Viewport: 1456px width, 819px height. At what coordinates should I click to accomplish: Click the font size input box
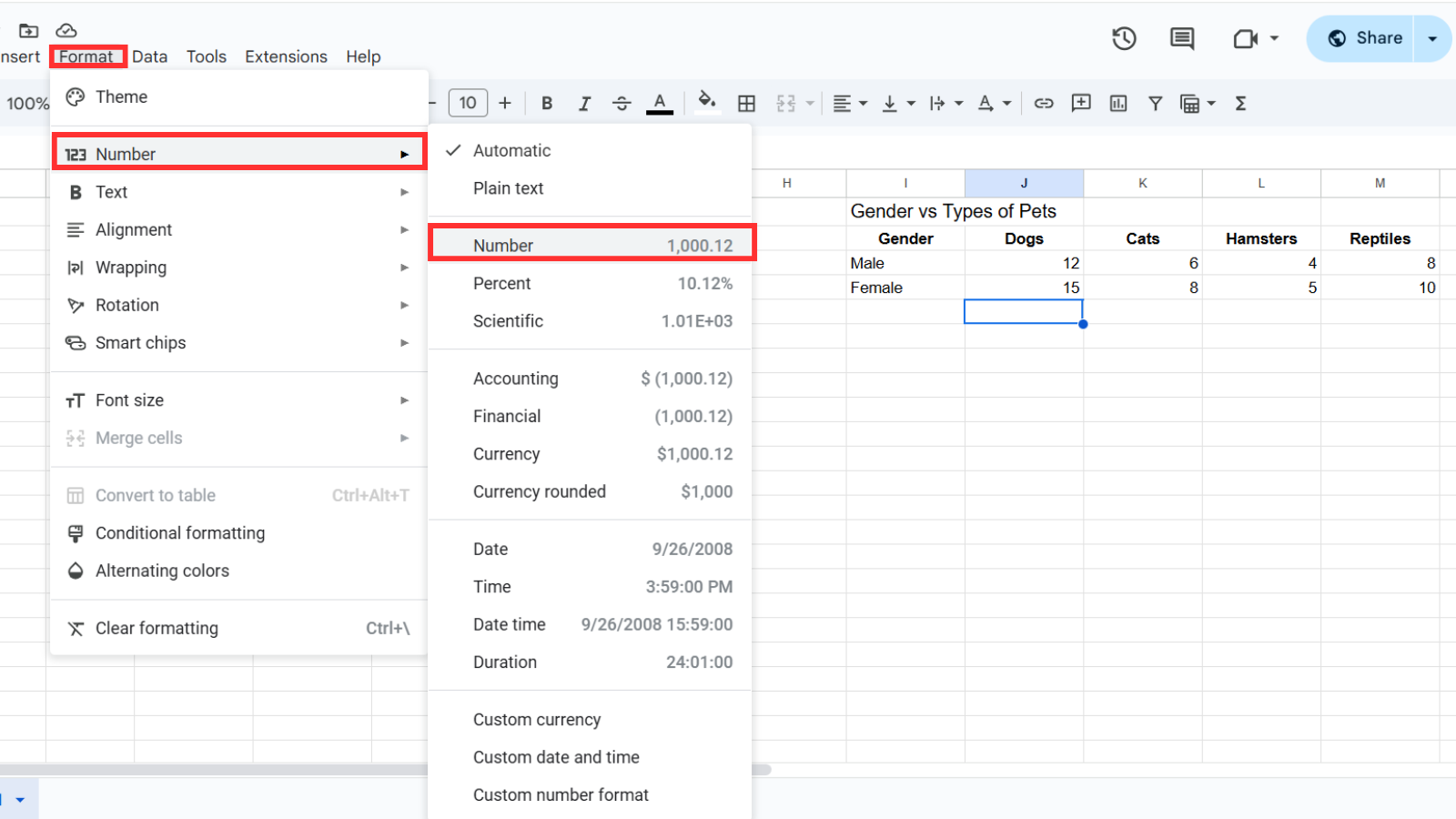pyautogui.click(x=468, y=103)
